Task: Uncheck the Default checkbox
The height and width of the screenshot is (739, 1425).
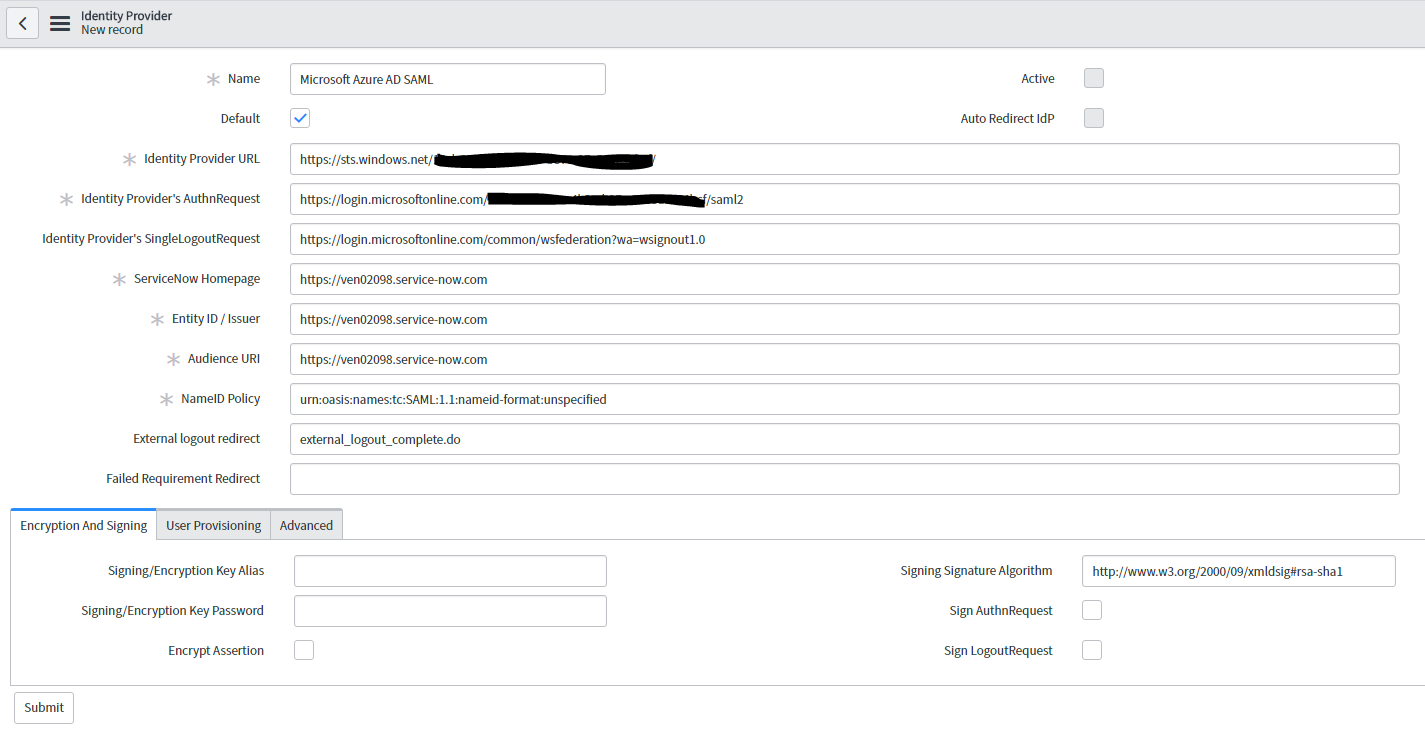Action: click(x=299, y=117)
